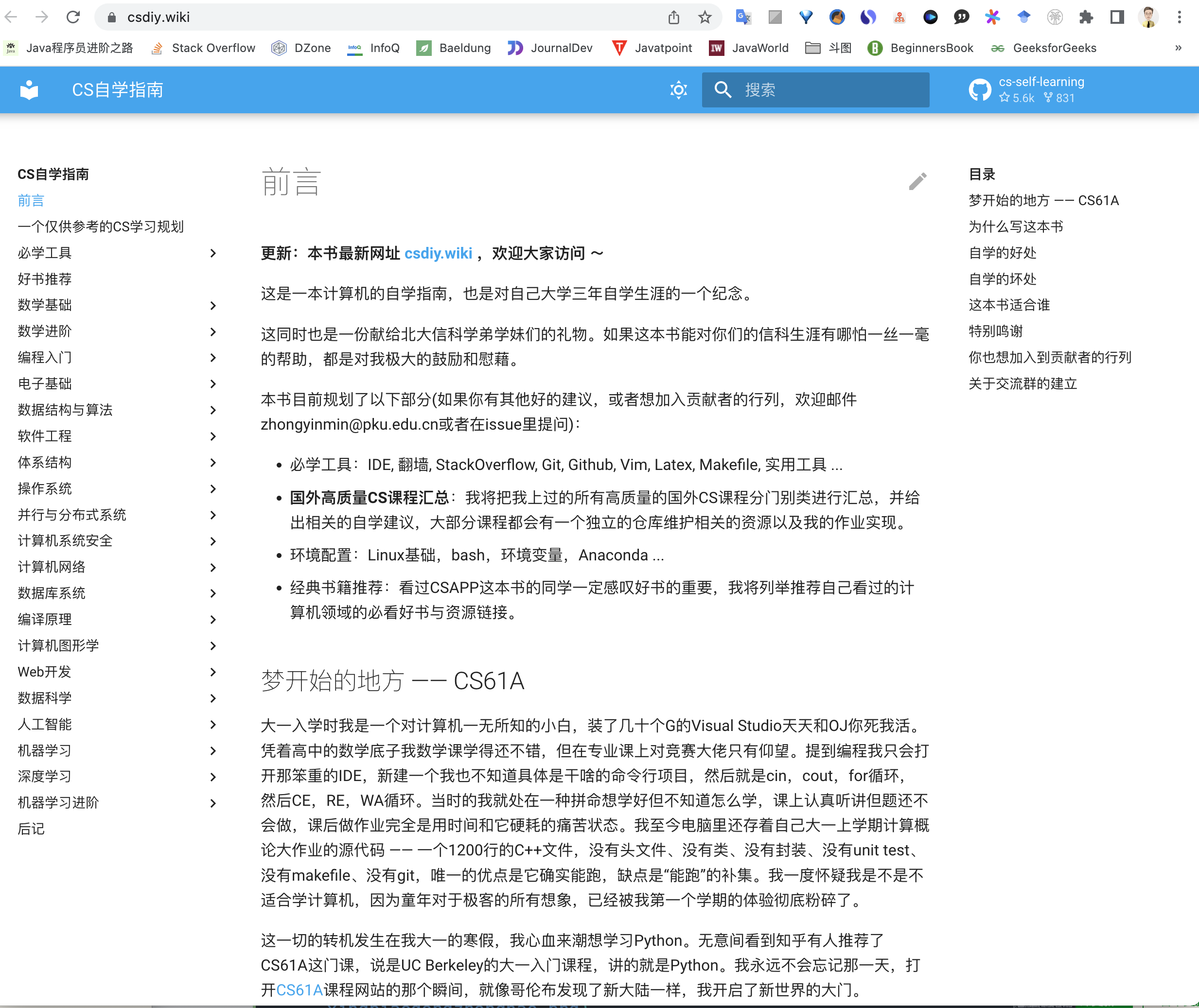Click the csdiy.wiki link in article

(x=438, y=253)
